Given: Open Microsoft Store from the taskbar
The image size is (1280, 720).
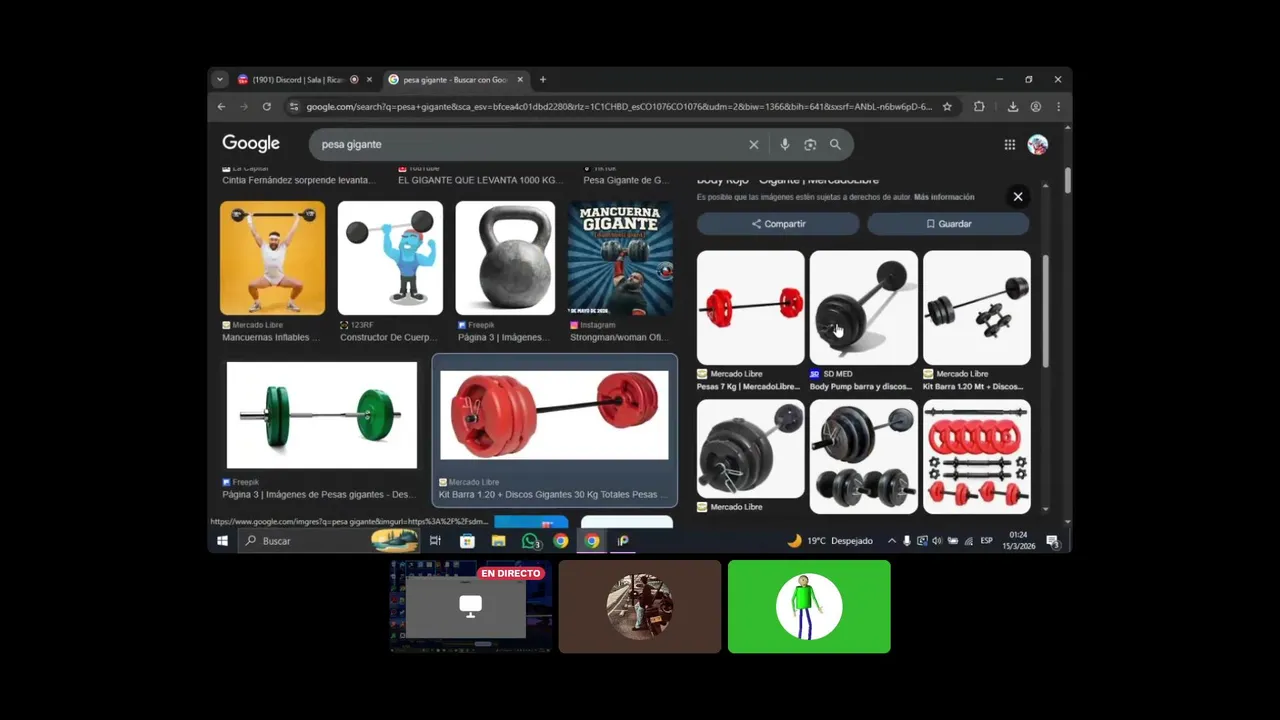Looking at the screenshot, I should click(x=467, y=541).
